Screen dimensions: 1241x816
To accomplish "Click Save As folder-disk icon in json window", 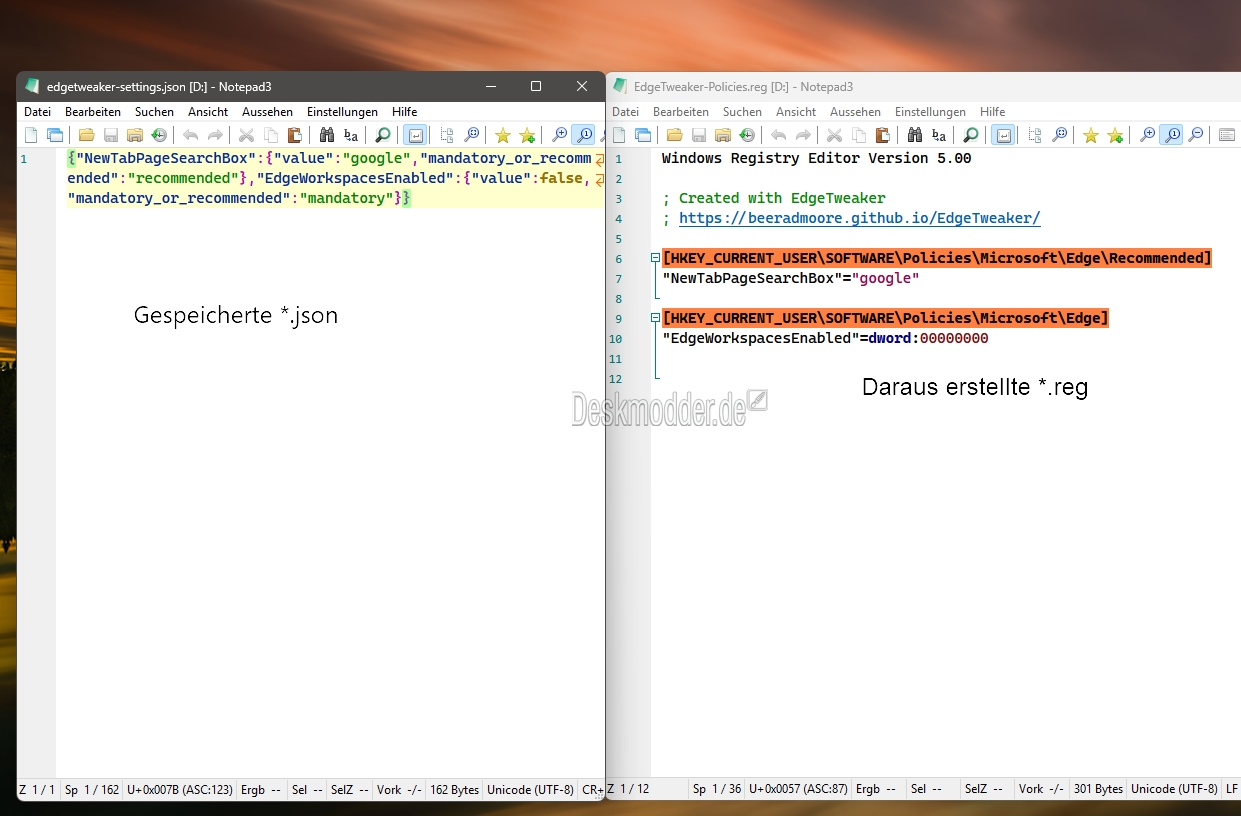I will click(x=135, y=135).
